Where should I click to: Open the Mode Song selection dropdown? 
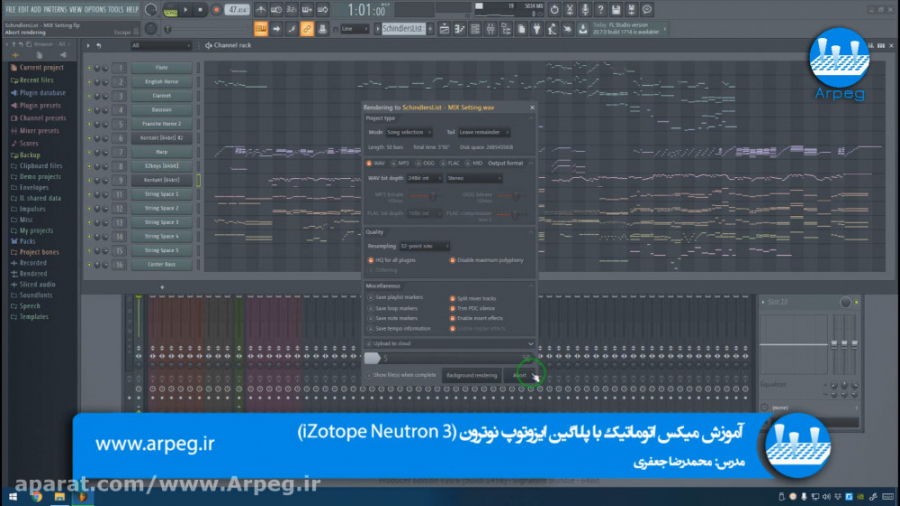(409, 133)
